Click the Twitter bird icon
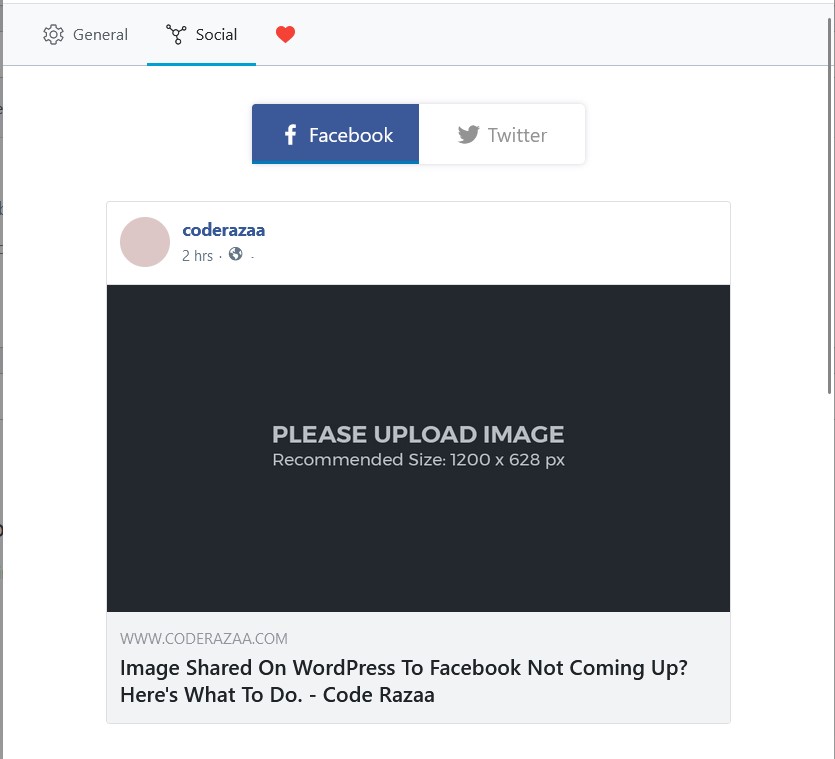The width and height of the screenshot is (835, 759). [468, 135]
